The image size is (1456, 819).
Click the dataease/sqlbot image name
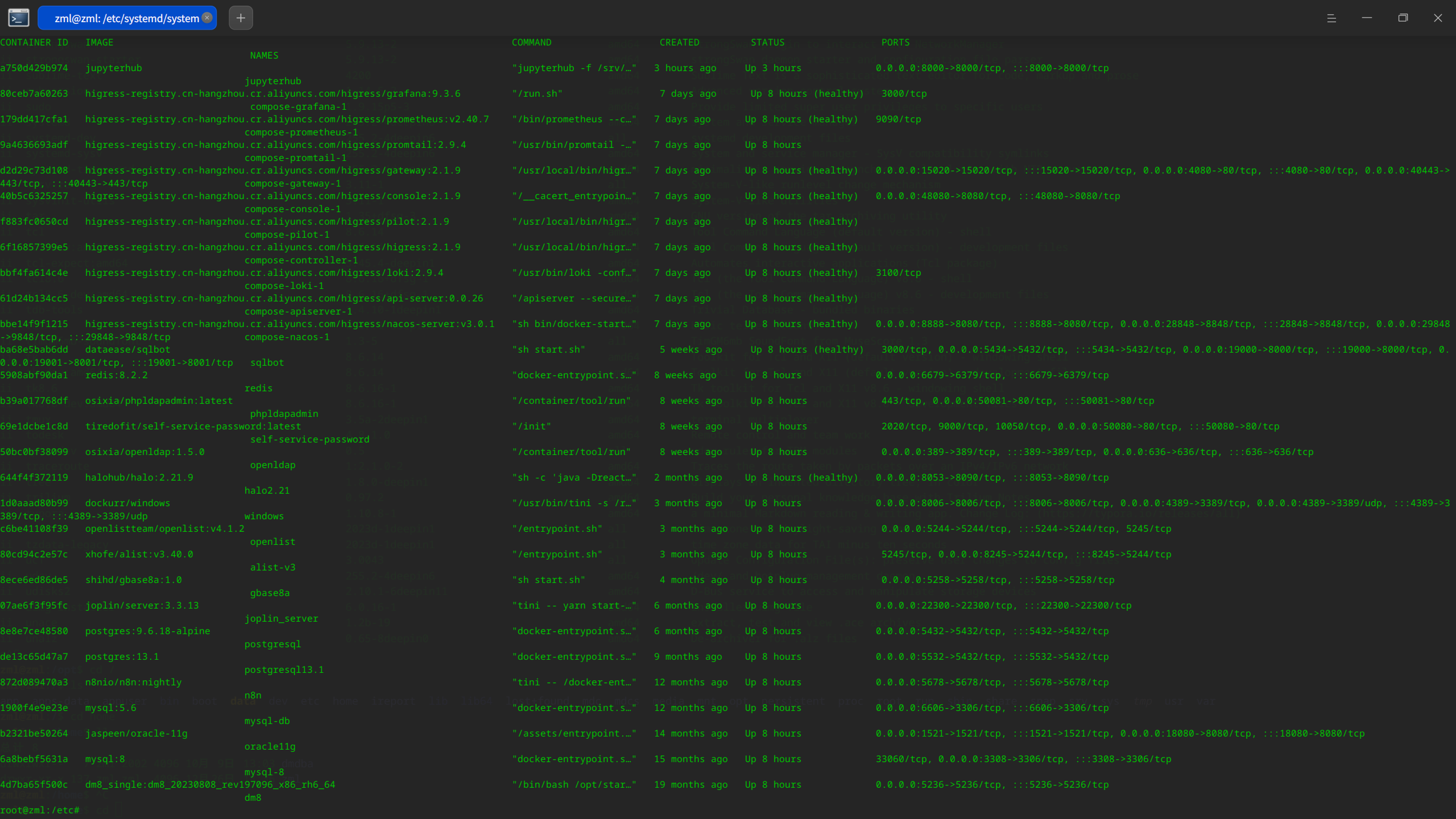click(127, 349)
